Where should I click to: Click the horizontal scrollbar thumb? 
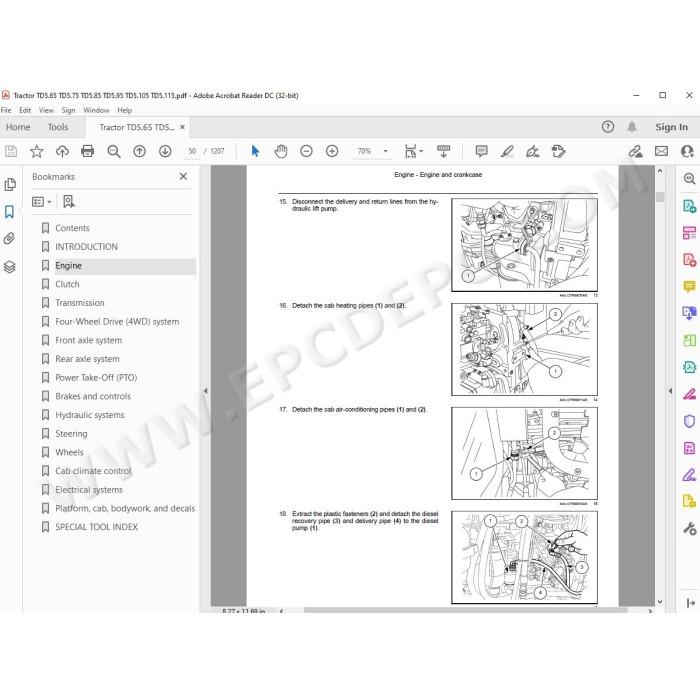[x=465, y=610]
